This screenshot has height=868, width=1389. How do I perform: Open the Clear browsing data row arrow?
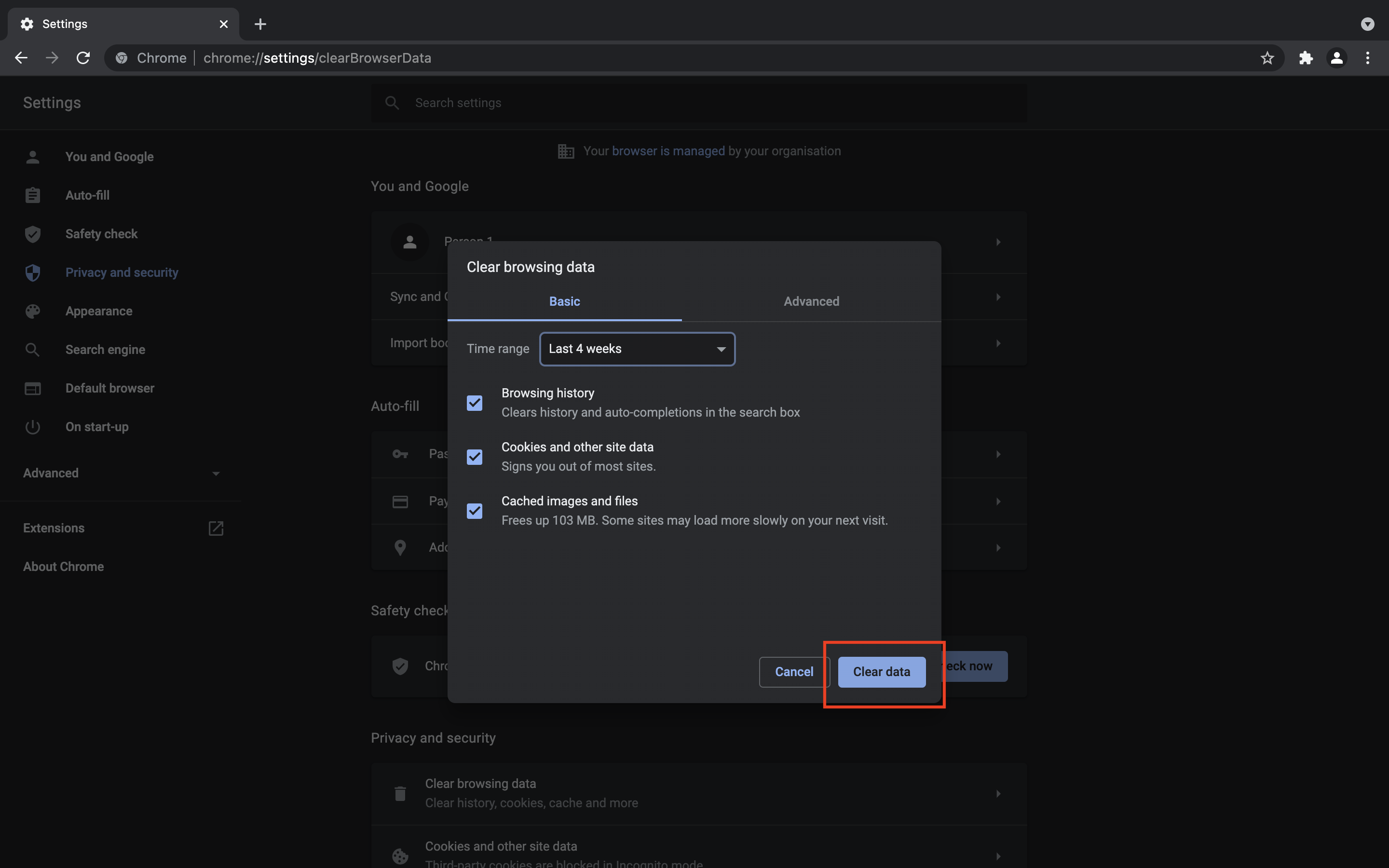[x=998, y=793]
